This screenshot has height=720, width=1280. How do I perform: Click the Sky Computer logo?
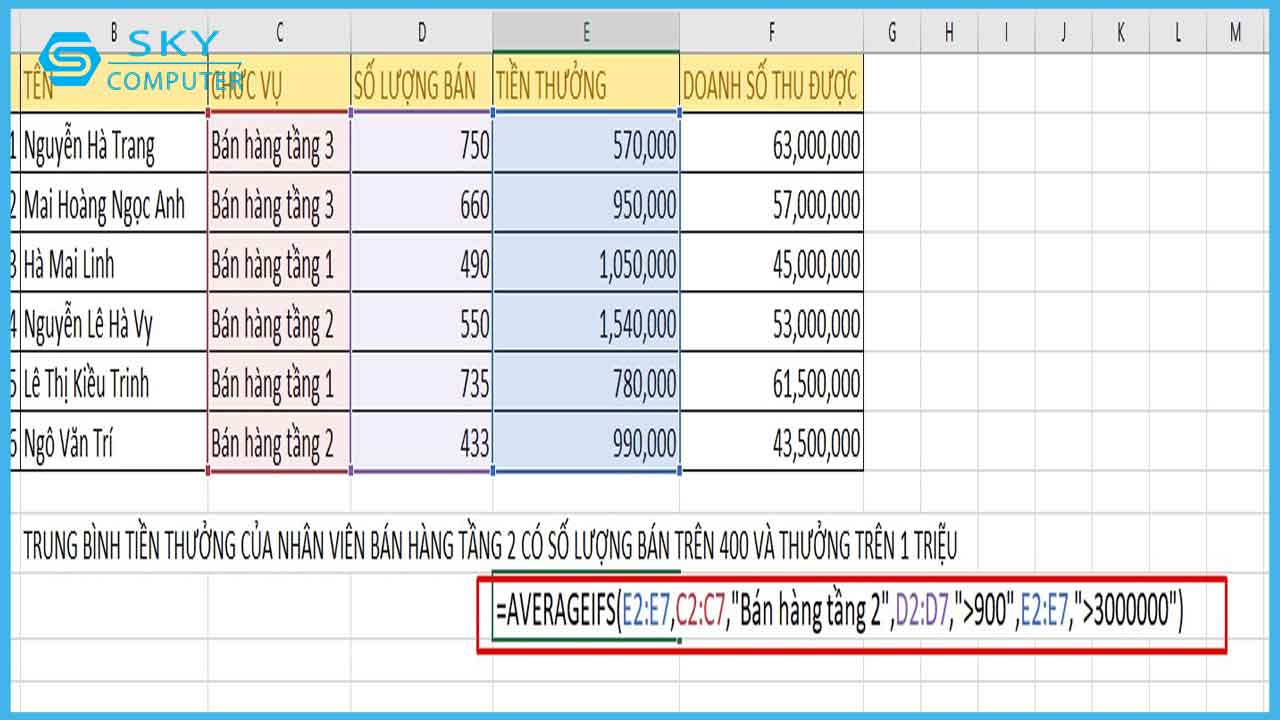pos(130,60)
